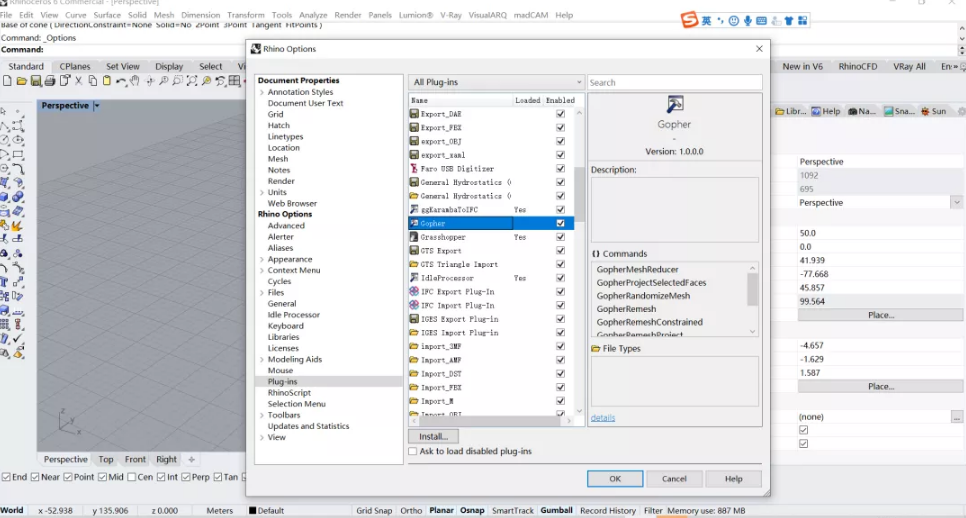Expand Annotation Styles tree node
Viewport: 966px width, 518px height.
coord(262,92)
